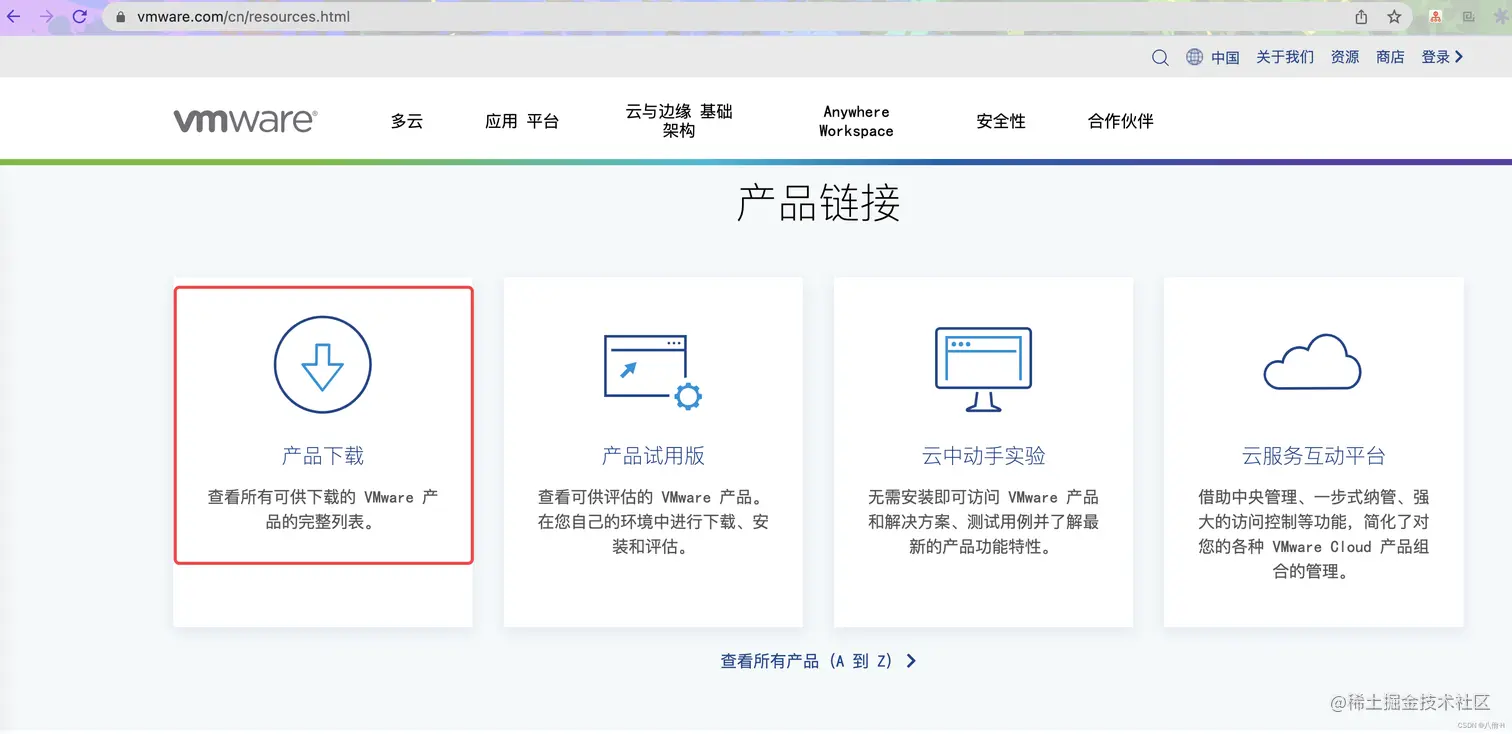Click the 云中动手实验 card title
1512x734 pixels.
983,456
